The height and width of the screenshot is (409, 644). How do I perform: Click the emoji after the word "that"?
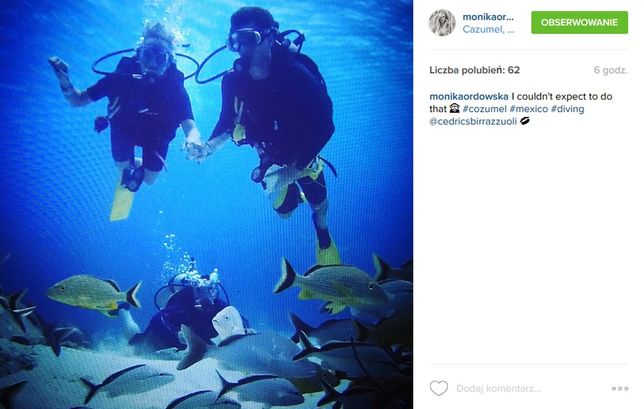[x=454, y=108]
